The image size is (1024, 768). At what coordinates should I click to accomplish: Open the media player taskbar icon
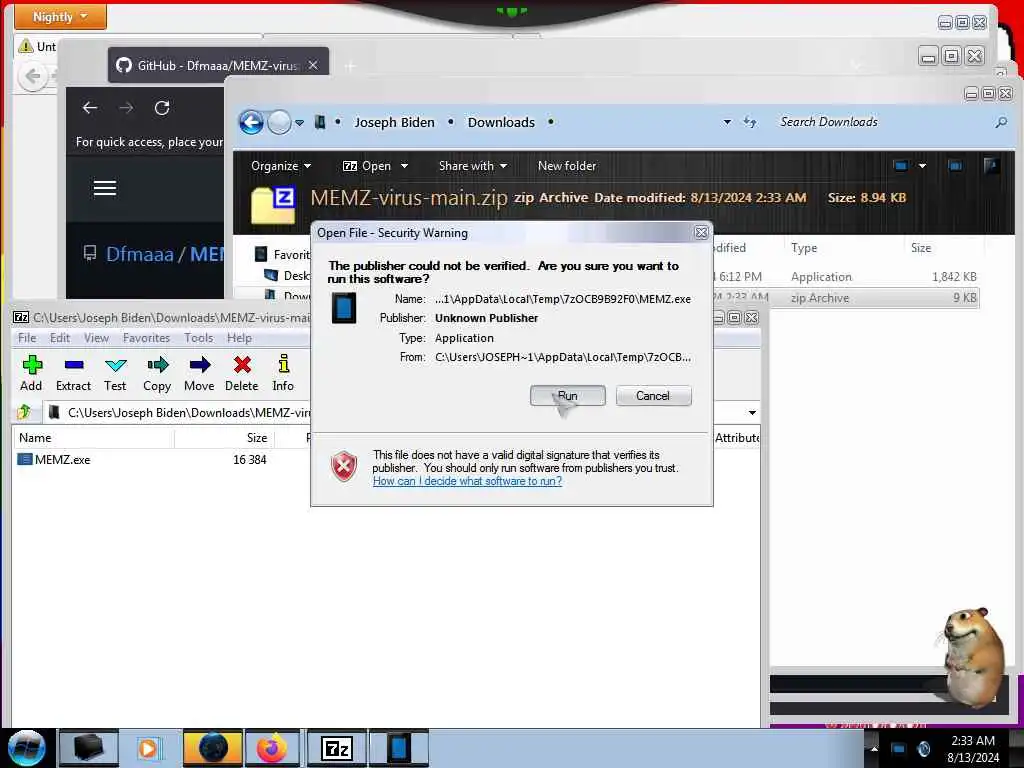[148, 748]
